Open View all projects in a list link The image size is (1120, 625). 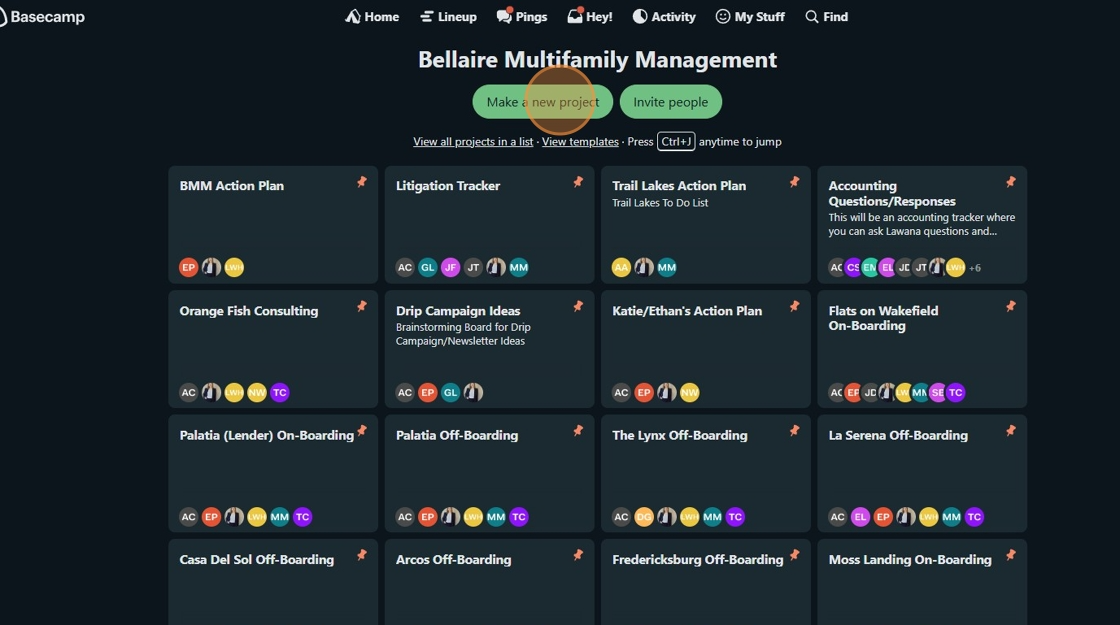pyautogui.click(x=473, y=141)
